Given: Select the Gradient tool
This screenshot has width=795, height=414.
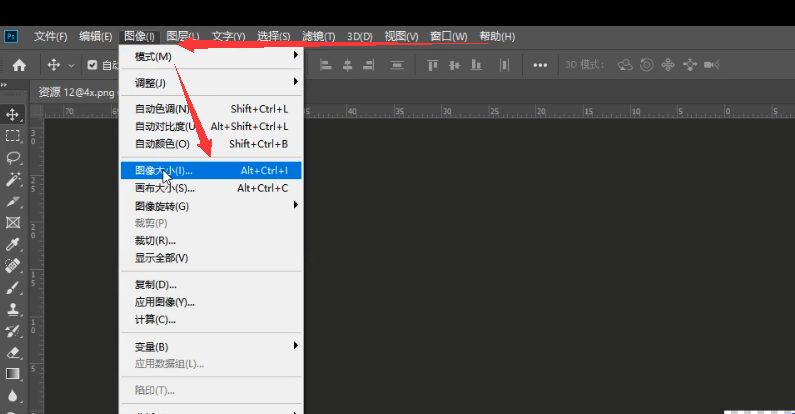Looking at the screenshot, I should point(13,374).
